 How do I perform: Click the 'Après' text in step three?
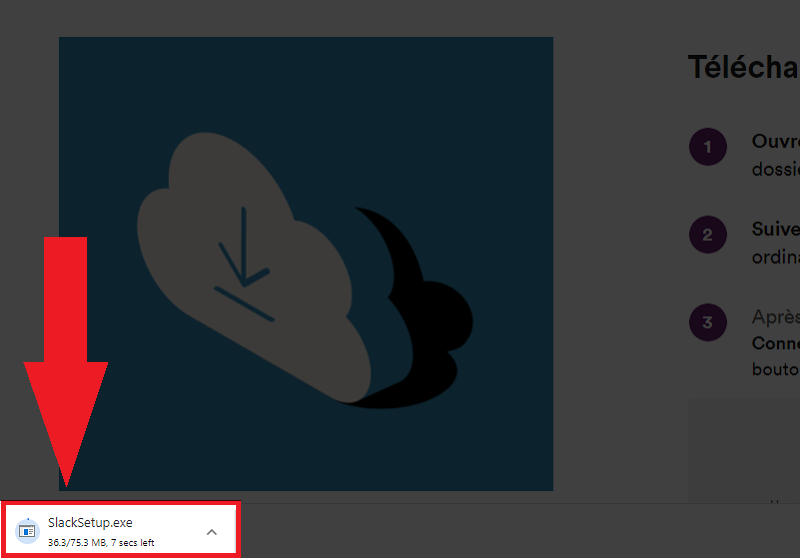(775, 317)
